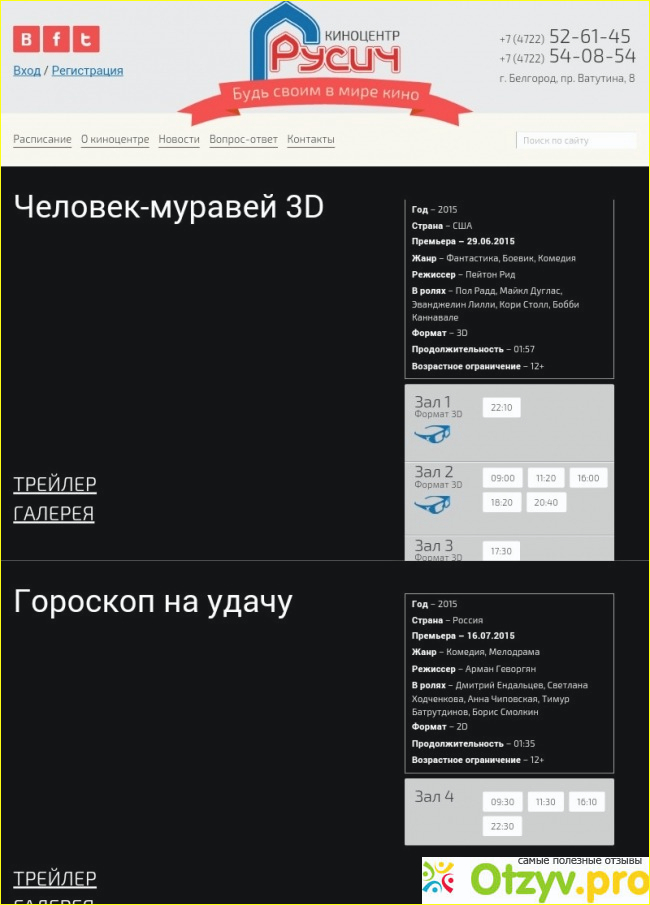The image size is (650, 905).
Task: Select Новости in the navigation menu
Action: (179, 140)
